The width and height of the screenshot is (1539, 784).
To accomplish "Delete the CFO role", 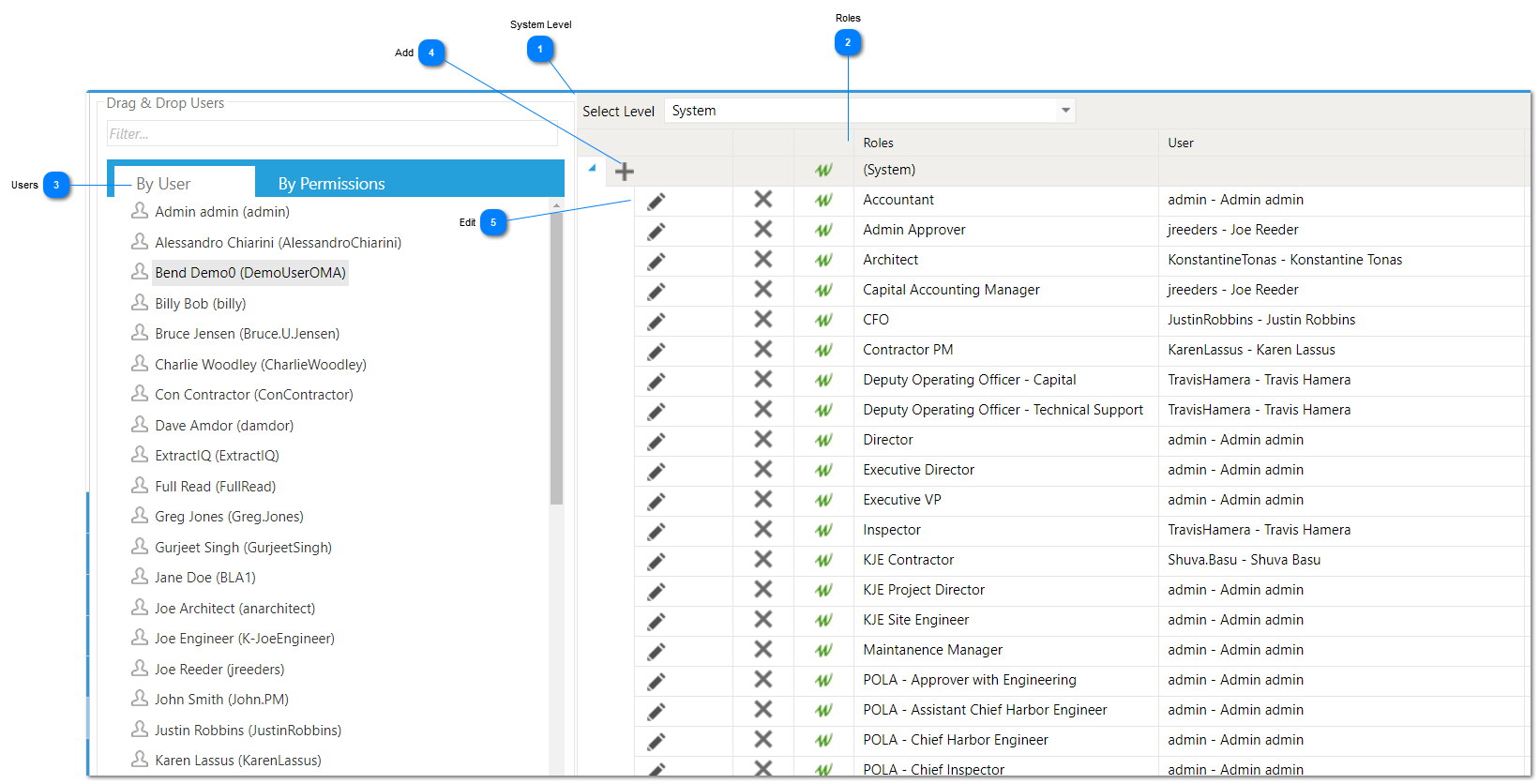I will coord(763,319).
